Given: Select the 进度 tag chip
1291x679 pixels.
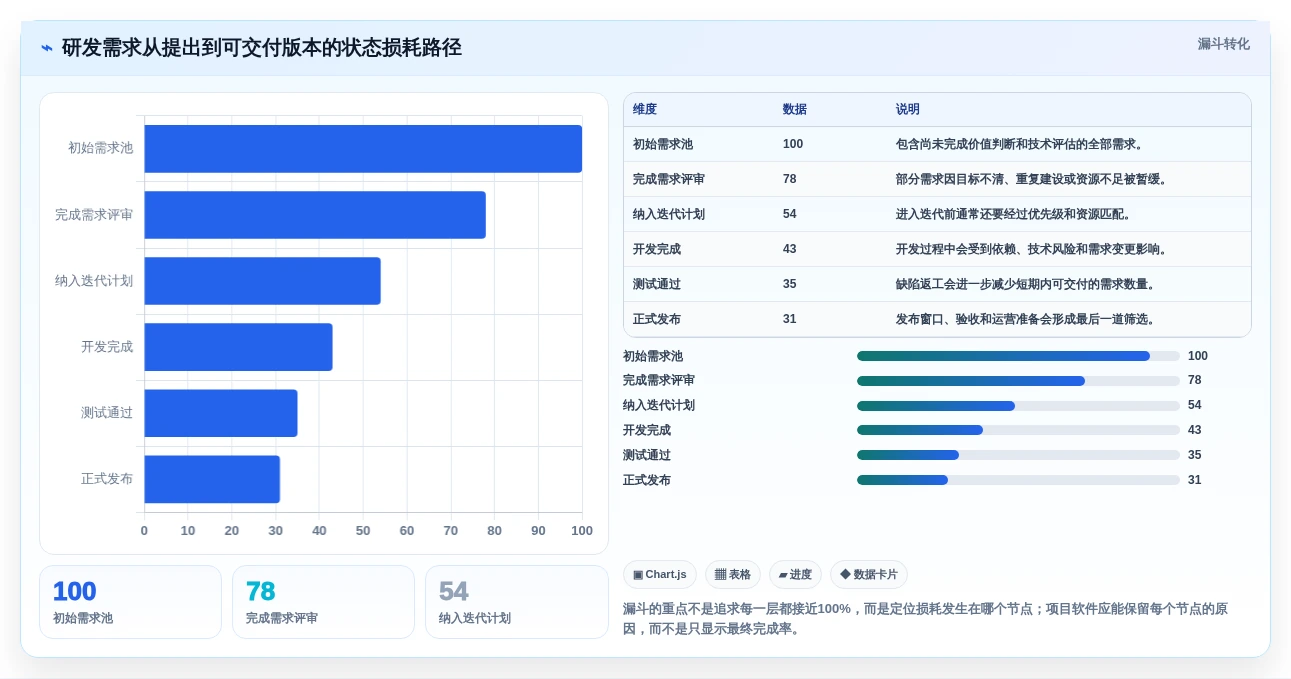Looking at the screenshot, I should click(795, 574).
